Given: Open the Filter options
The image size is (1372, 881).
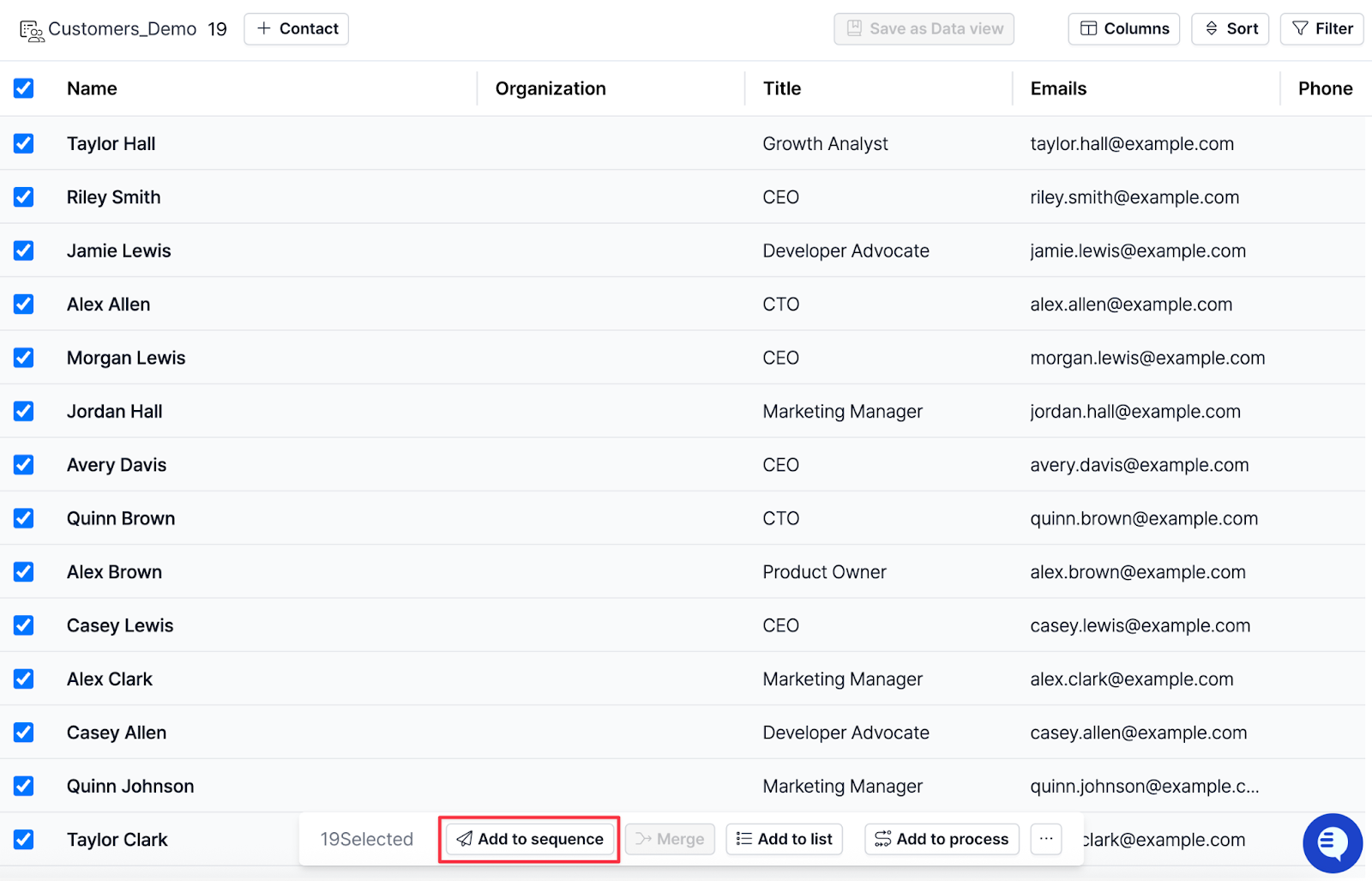Looking at the screenshot, I should pos(1322,28).
